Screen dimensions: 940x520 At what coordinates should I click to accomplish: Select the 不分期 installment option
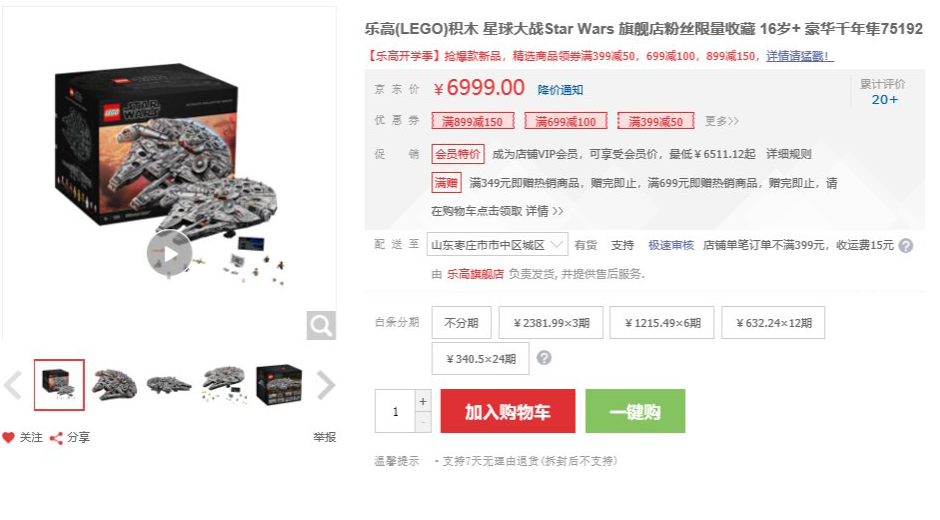461,323
